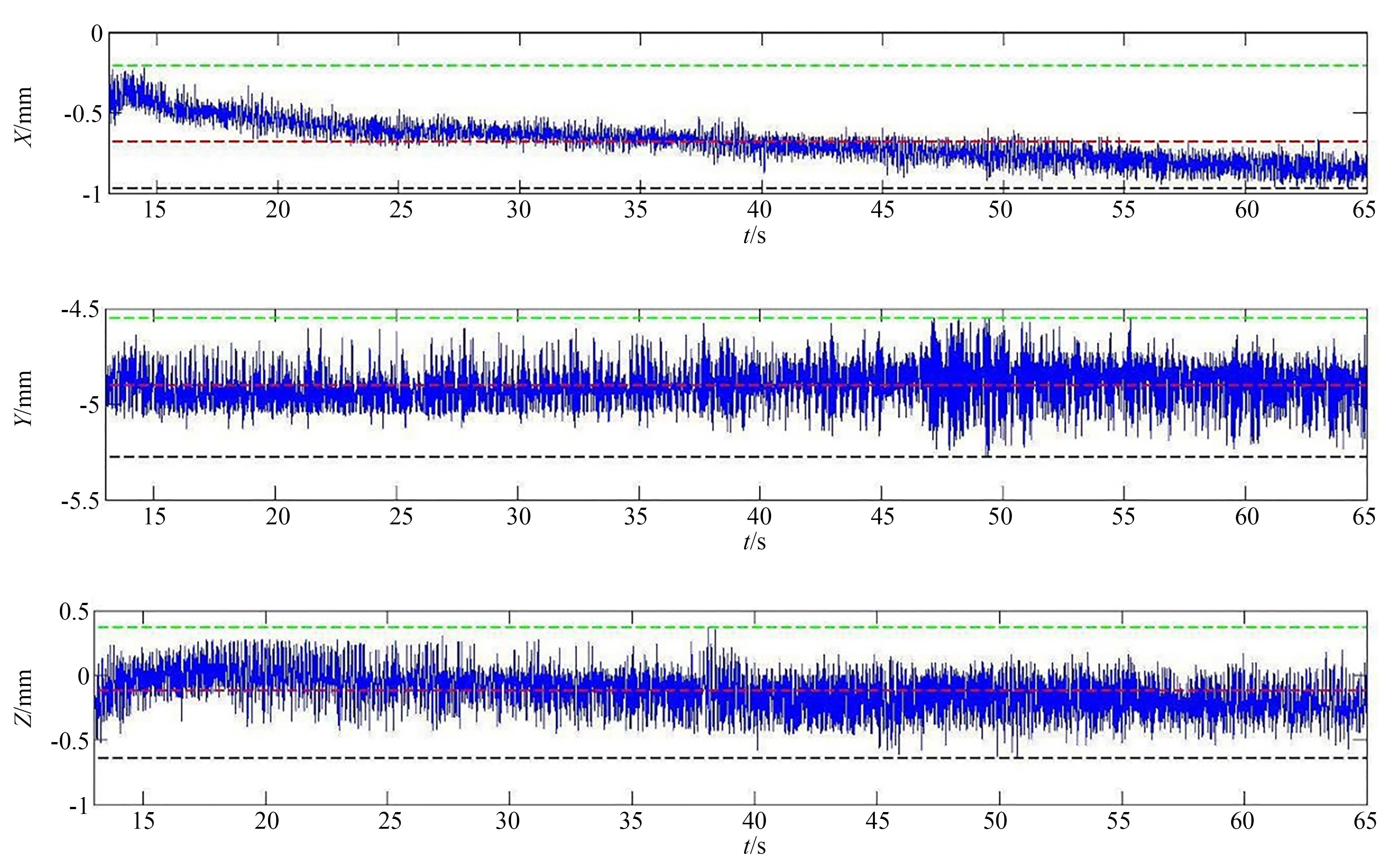Click the black dashed line in X plot

(568, 187)
